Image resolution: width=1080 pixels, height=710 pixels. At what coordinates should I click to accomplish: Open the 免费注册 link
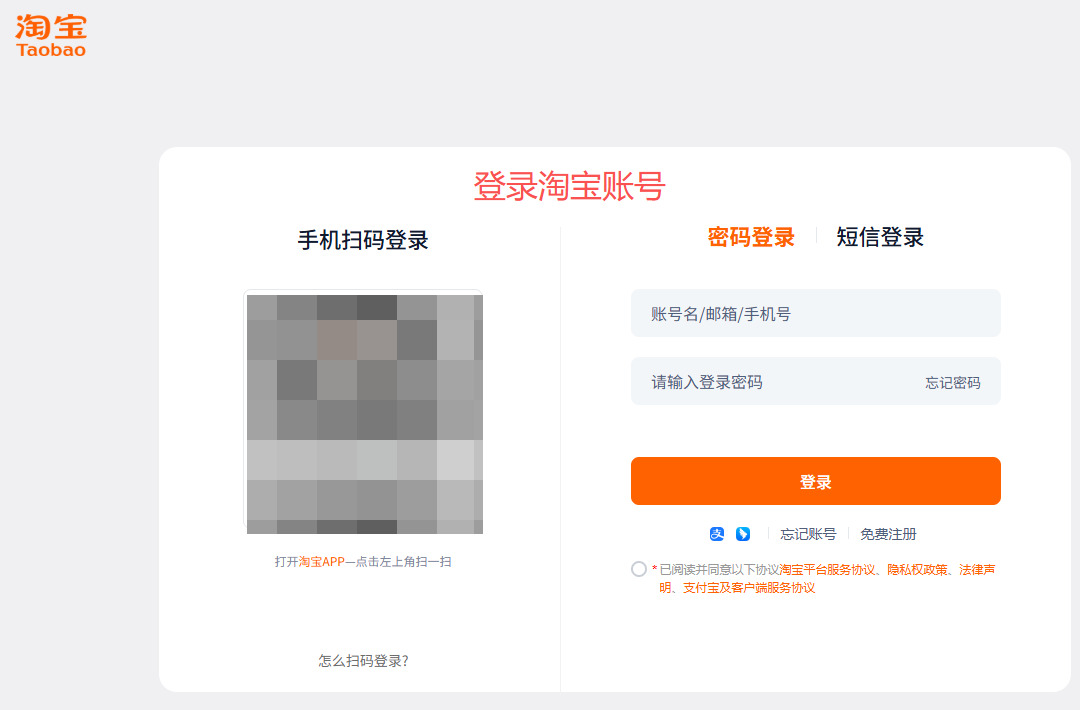[x=888, y=534]
